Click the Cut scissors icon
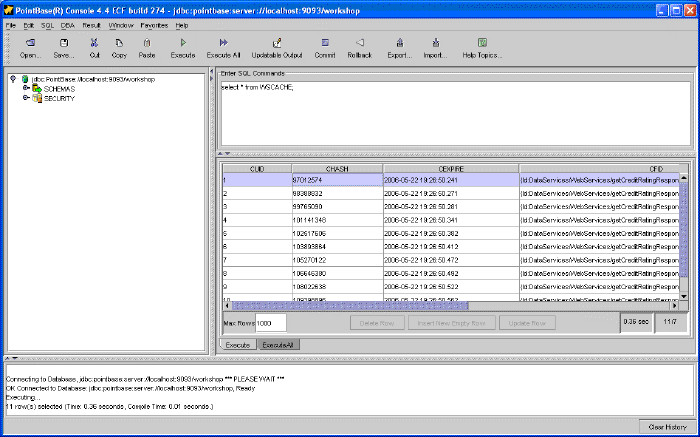Screen dimensions: 700x437 (x=94, y=43)
